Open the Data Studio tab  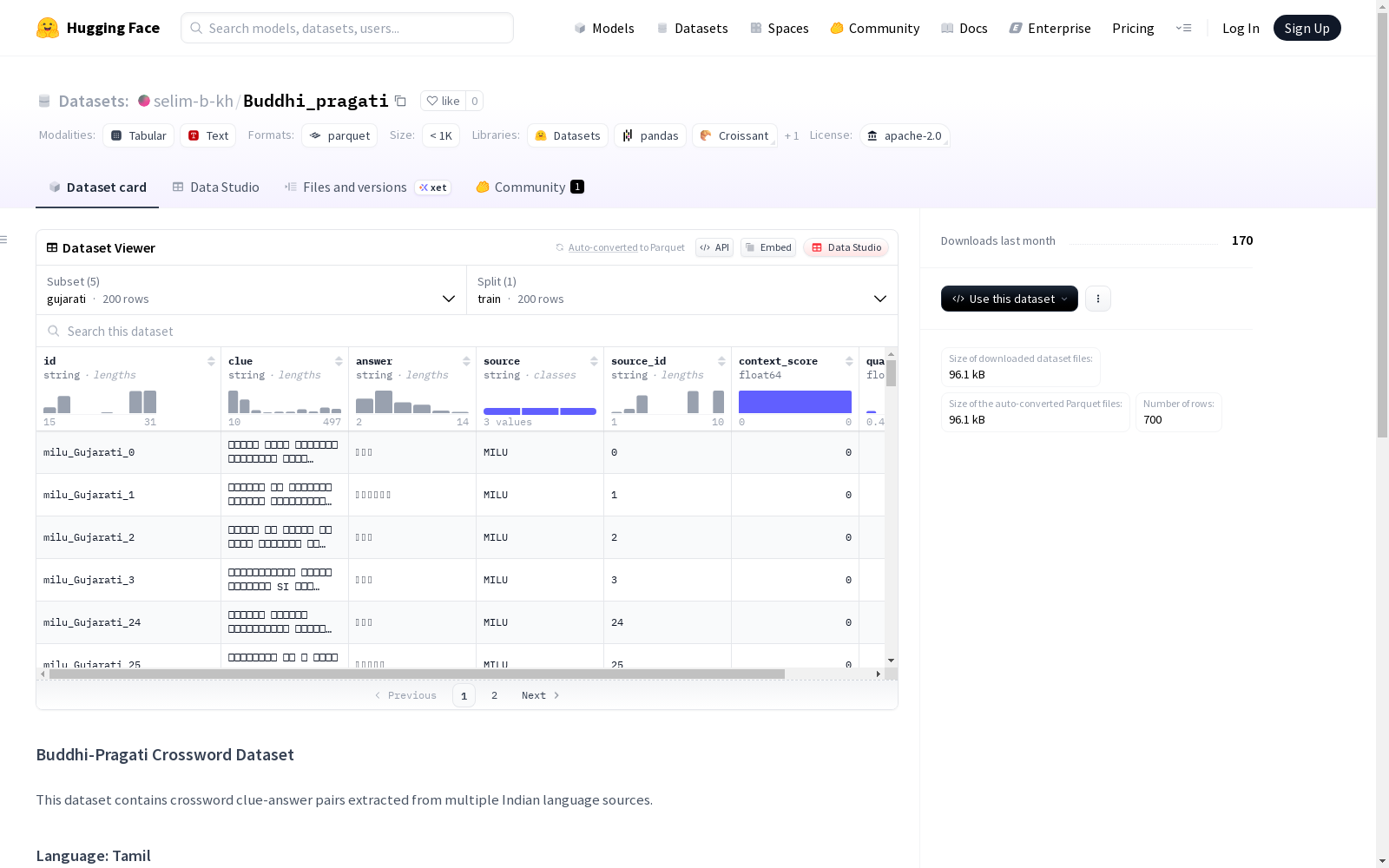point(216,187)
